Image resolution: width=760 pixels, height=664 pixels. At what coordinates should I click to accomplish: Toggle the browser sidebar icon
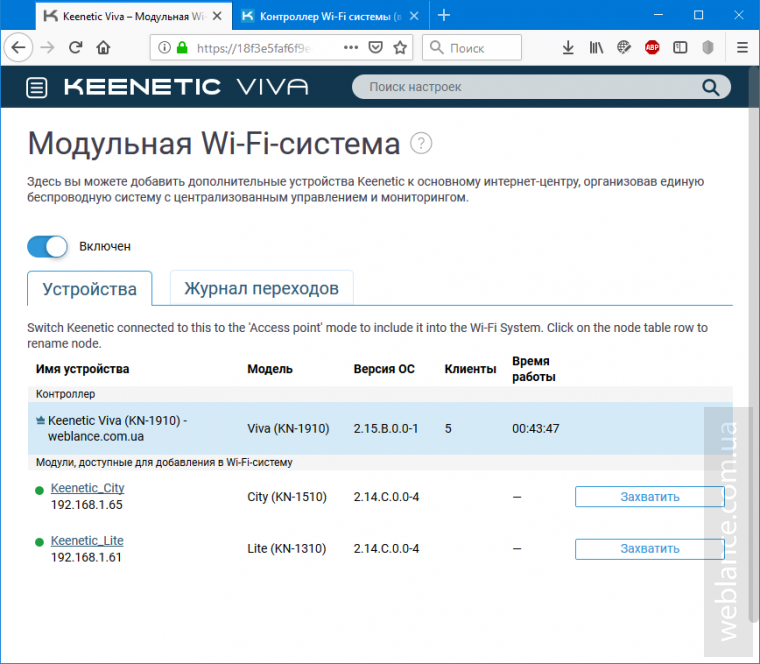pos(680,47)
